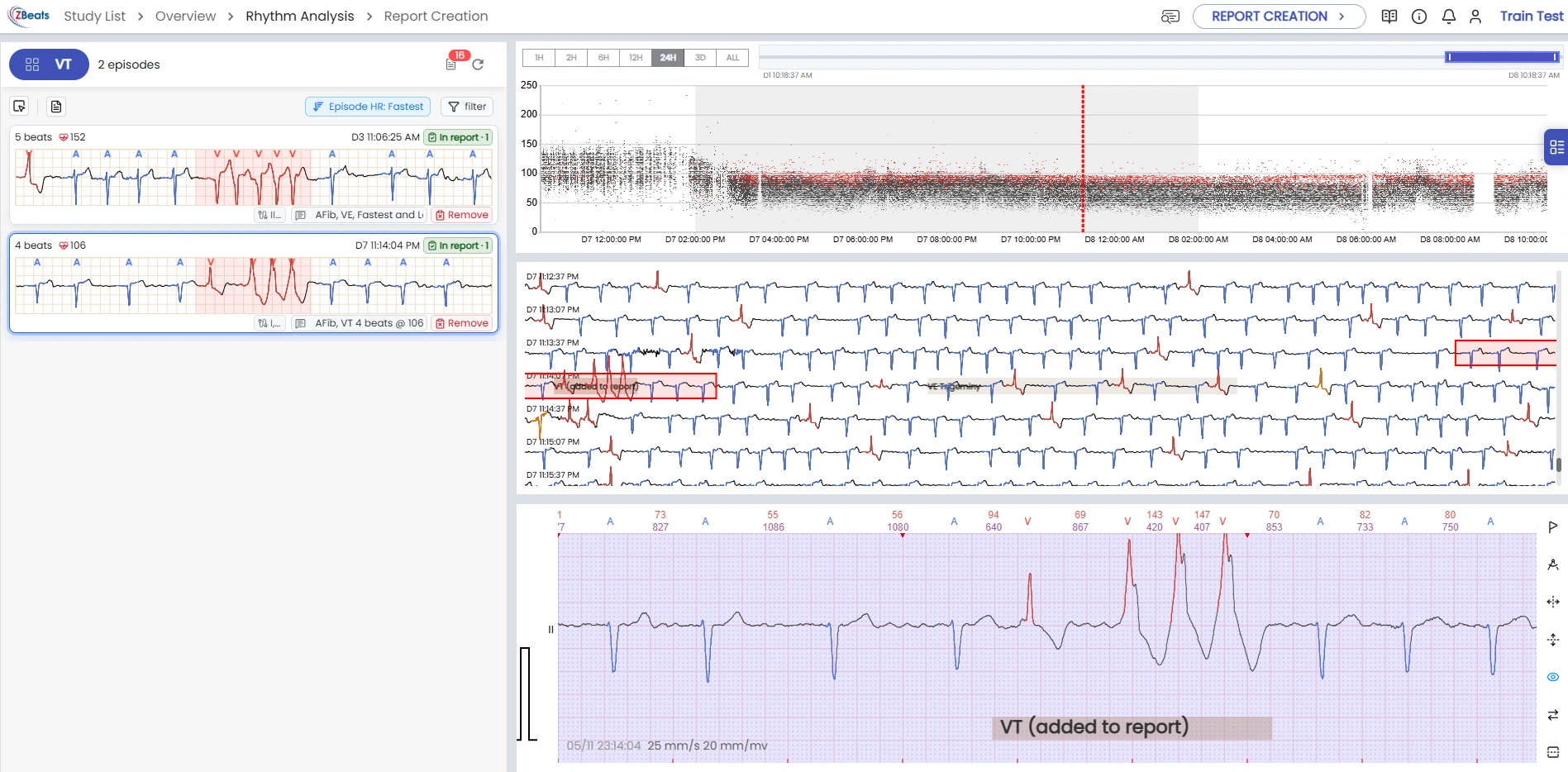Click the red dashed time marker on HR trend

pyautogui.click(x=1083, y=158)
